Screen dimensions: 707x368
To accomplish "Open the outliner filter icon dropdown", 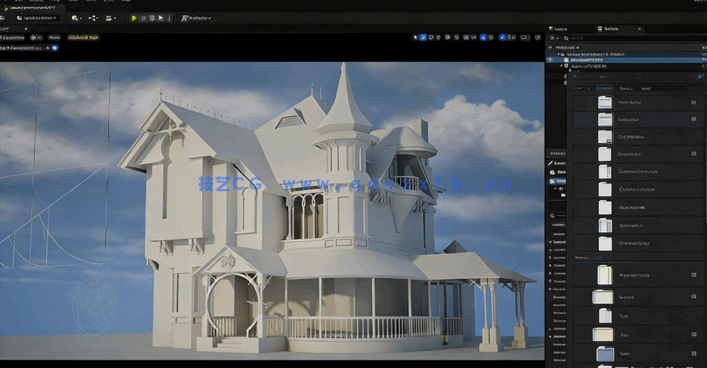I will point(554,38).
